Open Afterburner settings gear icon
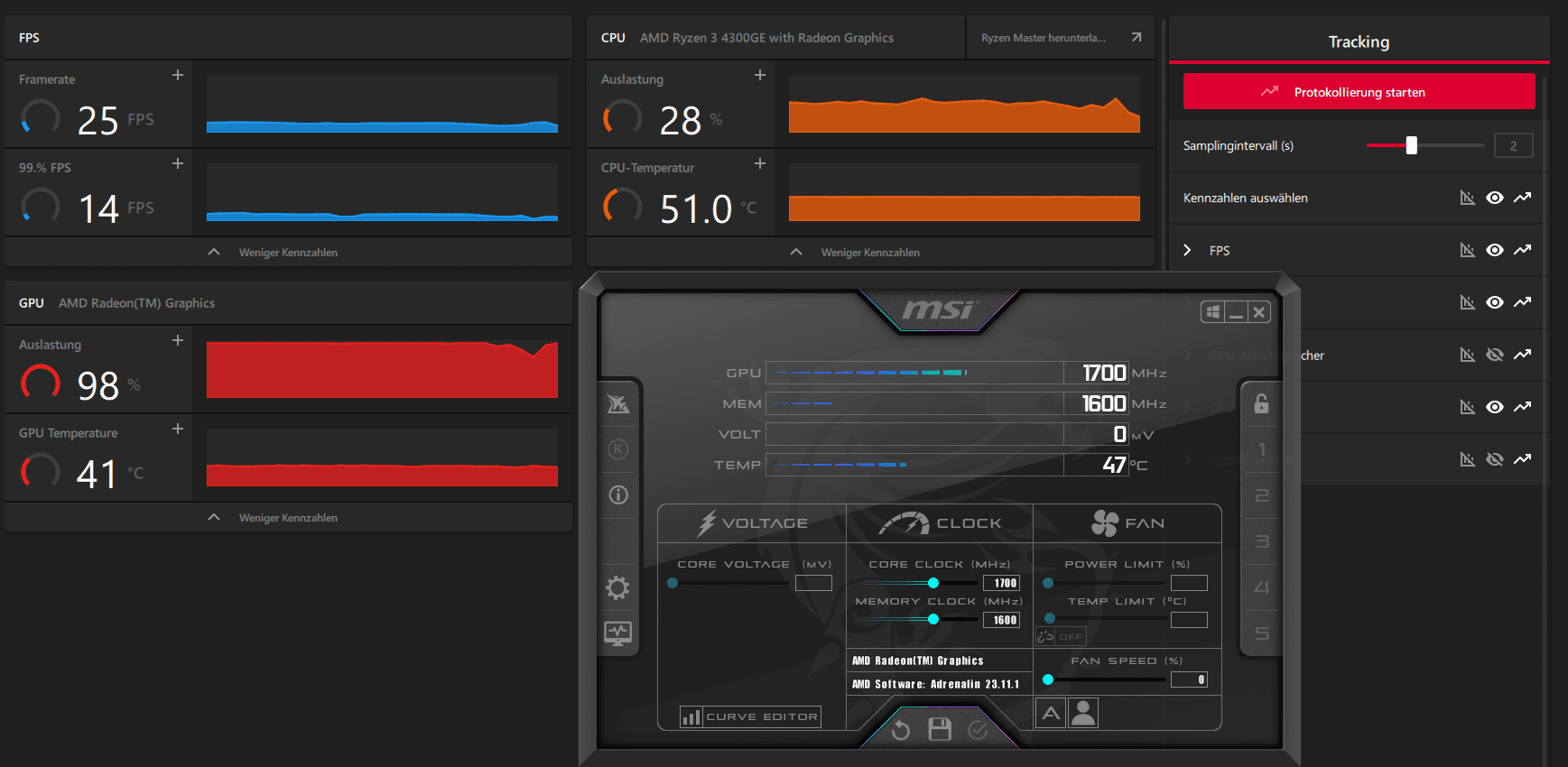The height and width of the screenshot is (767, 1568). coord(617,588)
